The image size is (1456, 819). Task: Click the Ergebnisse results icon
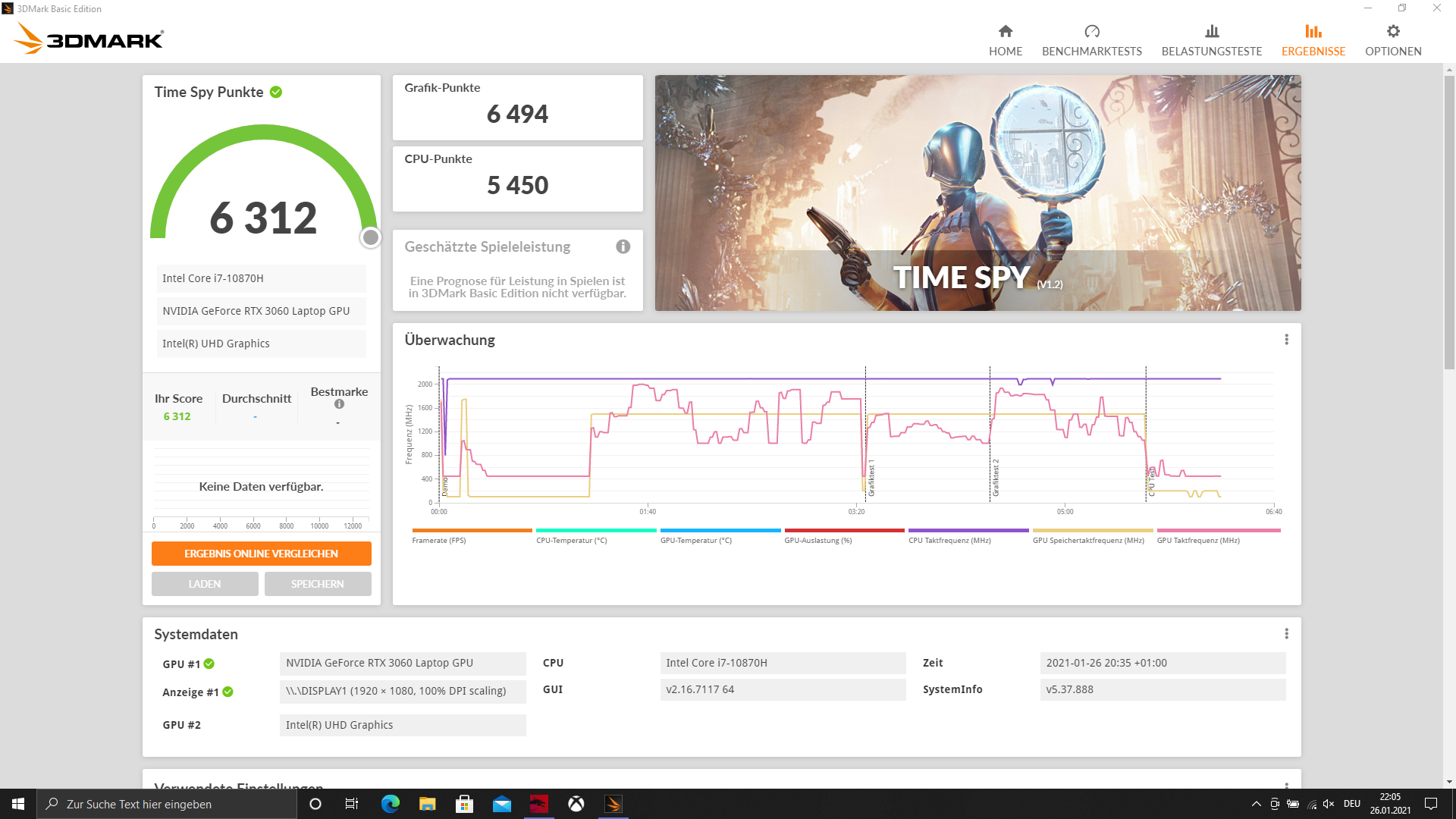(x=1313, y=31)
